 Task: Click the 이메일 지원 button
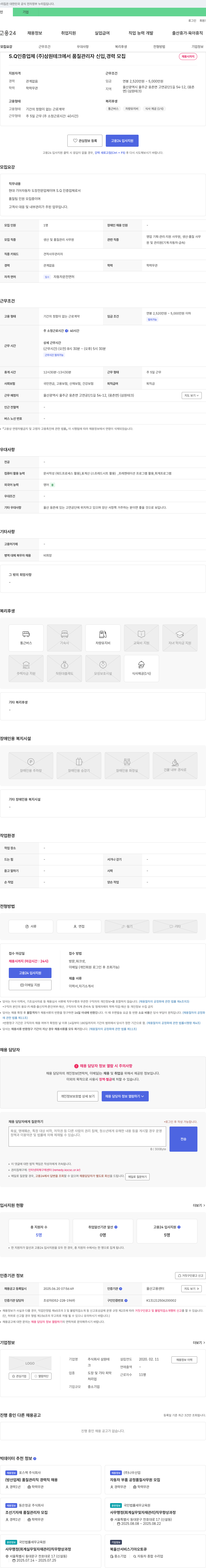[30, 985]
